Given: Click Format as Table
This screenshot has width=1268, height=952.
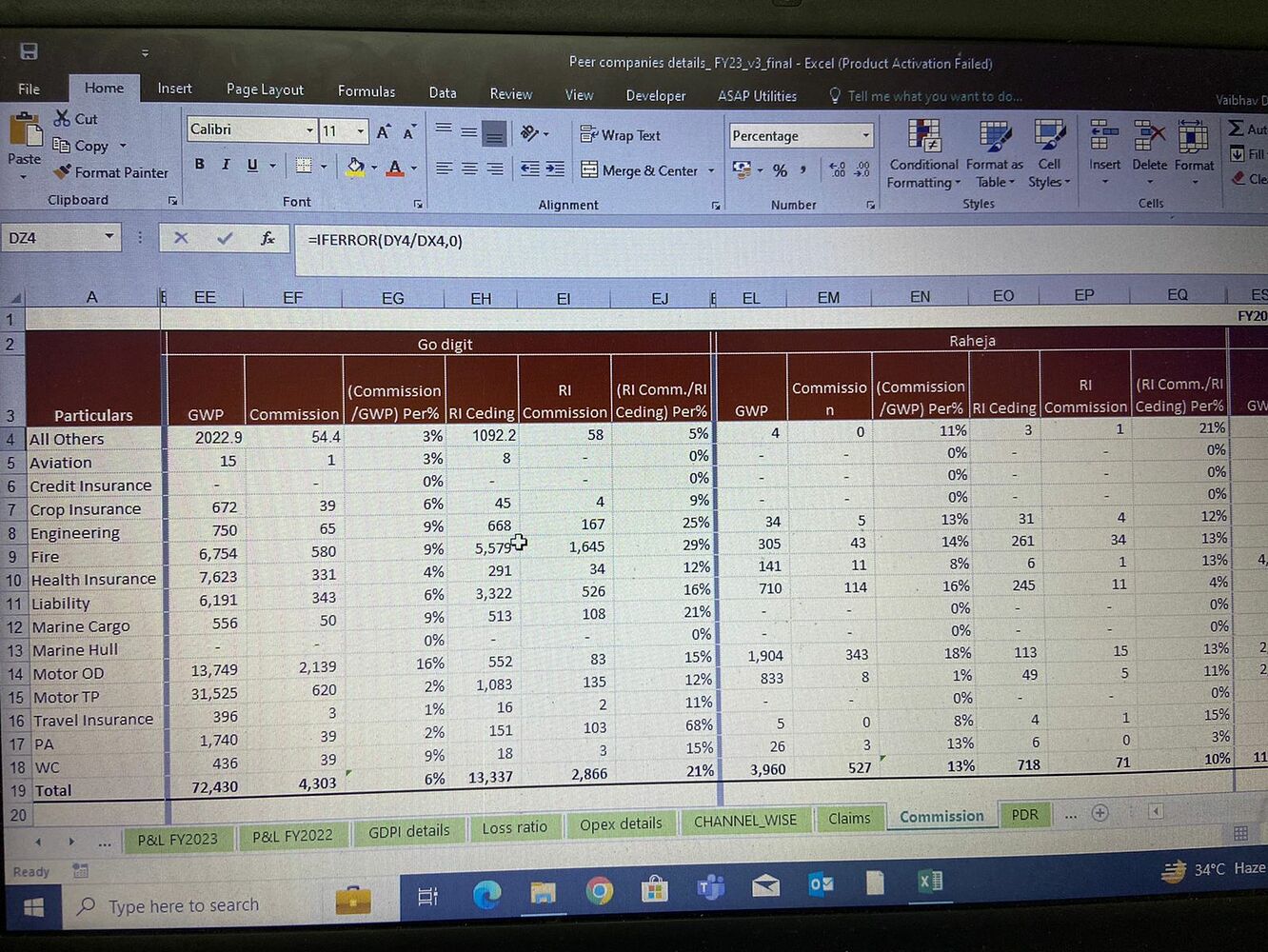Looking at the screenshot, I should [994, 152].
